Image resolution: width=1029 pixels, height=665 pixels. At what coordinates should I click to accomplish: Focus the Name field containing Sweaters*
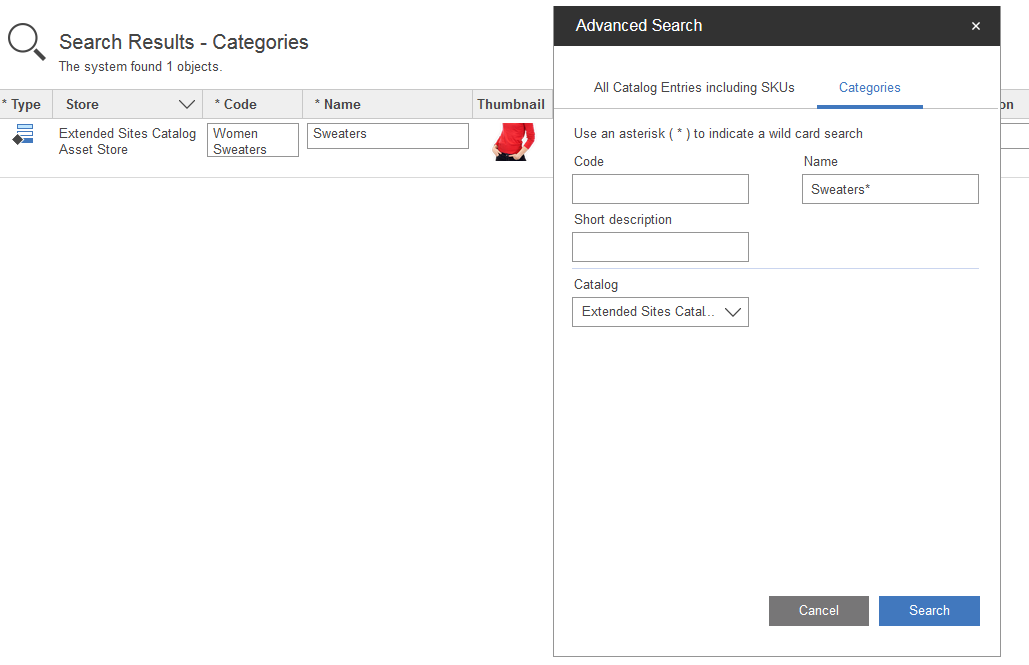[x=889, y=189]
